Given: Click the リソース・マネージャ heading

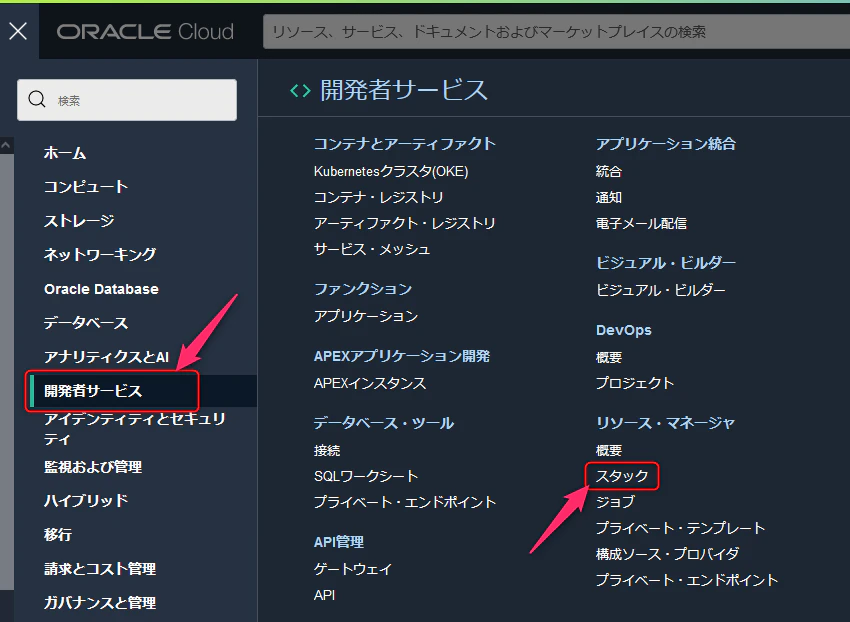Looking at the screenshot, I should pyautogui.click(x=665, y=423).
